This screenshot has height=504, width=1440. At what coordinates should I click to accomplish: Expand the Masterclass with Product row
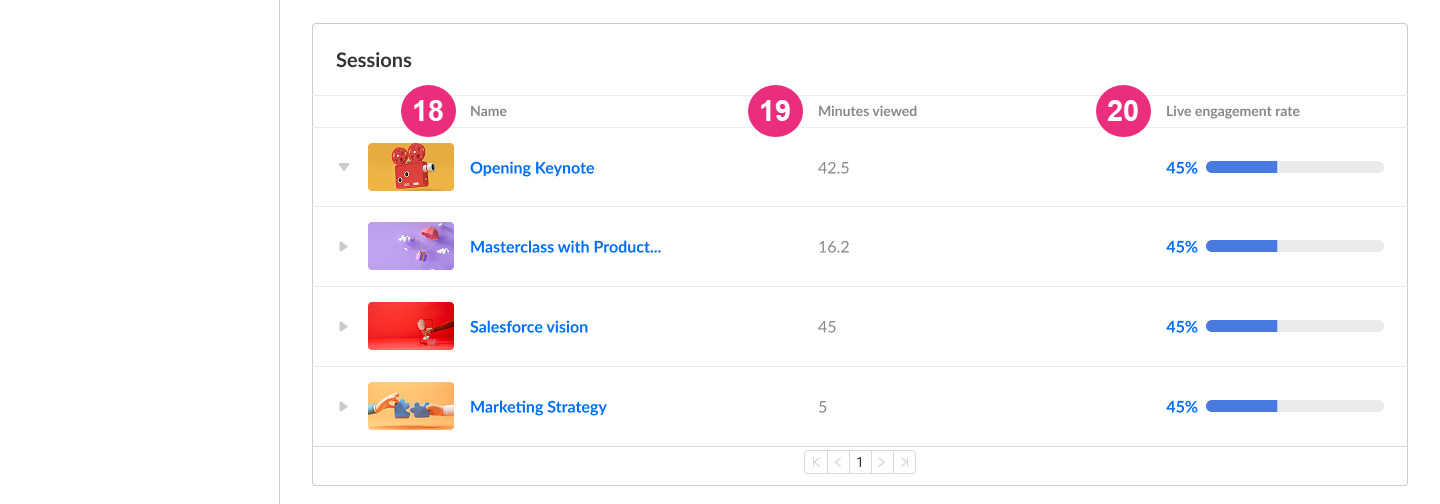tap(344, 246)
